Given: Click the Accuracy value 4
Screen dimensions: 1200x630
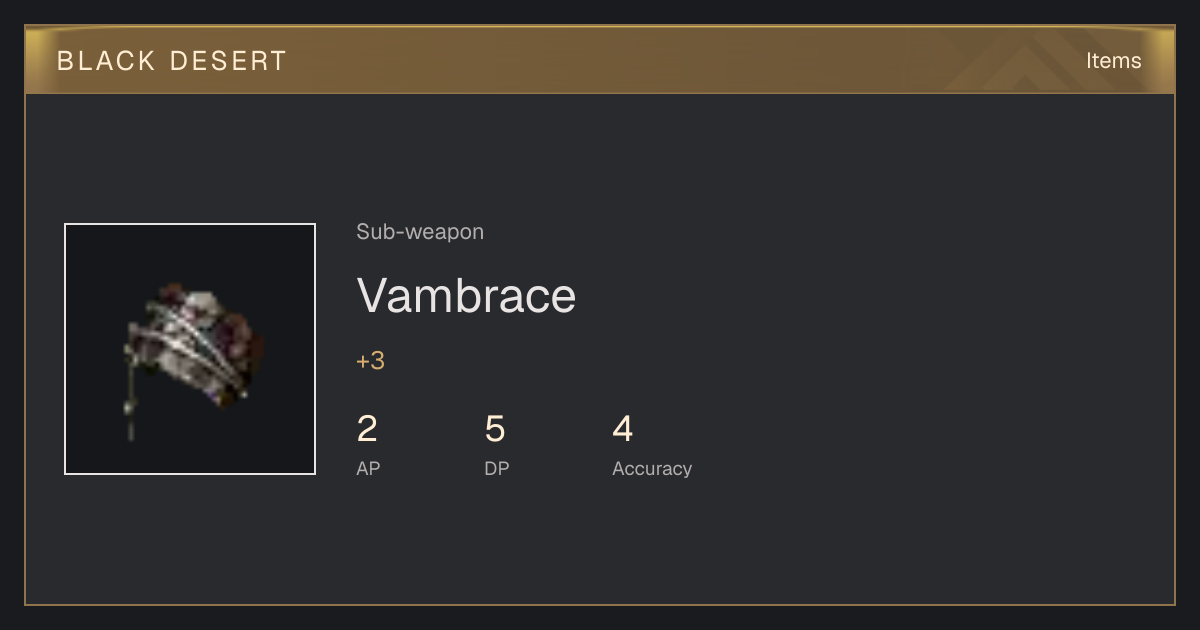Looking at the screenshot, I should coord(623,429).
